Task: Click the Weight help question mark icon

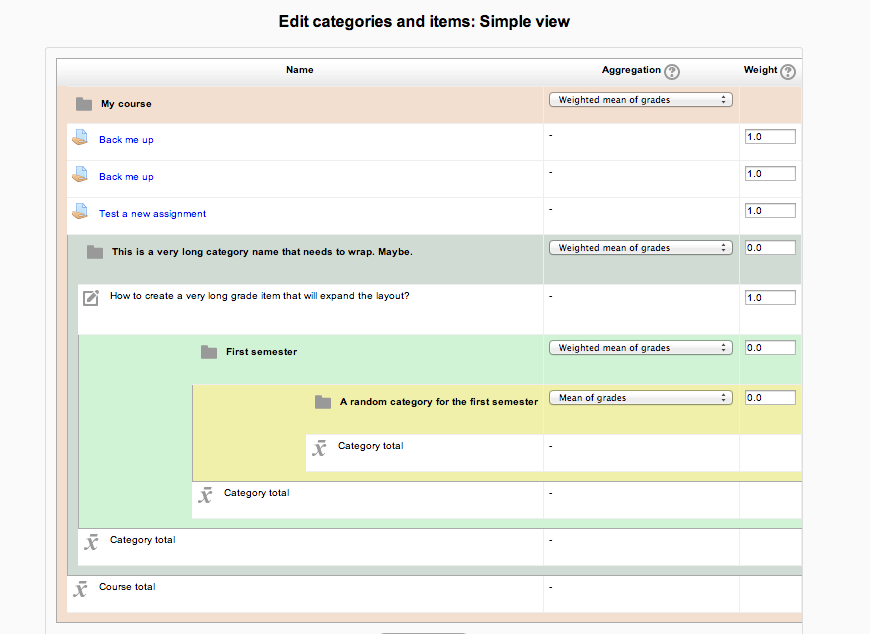Action: 788,72
